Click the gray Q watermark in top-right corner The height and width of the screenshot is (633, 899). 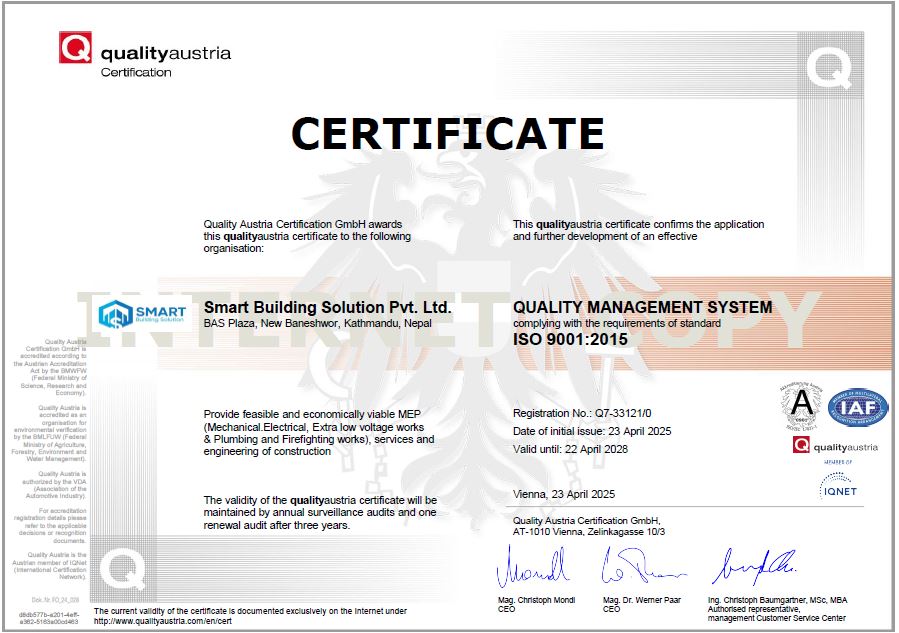pyautogui.click(x=829, y=70)
